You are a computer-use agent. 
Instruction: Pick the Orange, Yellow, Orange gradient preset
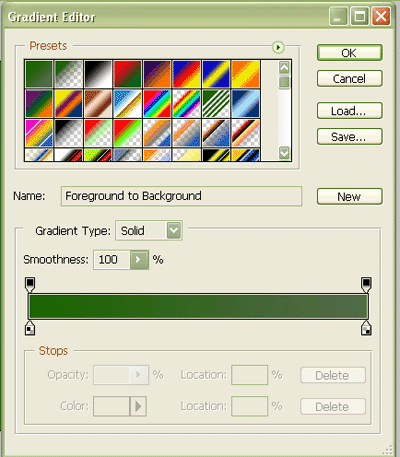tap(245, 74)
